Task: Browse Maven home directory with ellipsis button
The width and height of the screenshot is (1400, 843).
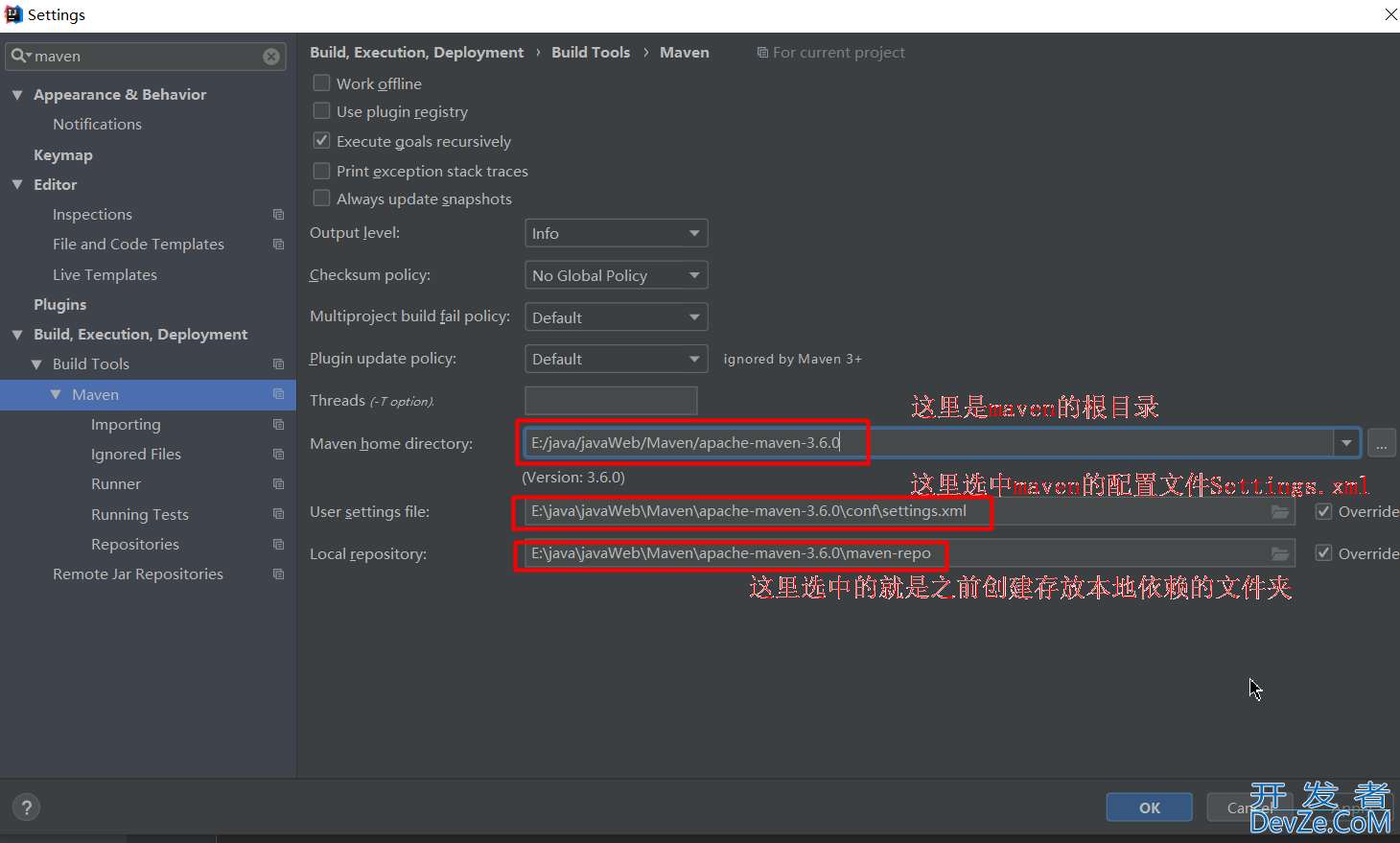Action: (1382, 443)
